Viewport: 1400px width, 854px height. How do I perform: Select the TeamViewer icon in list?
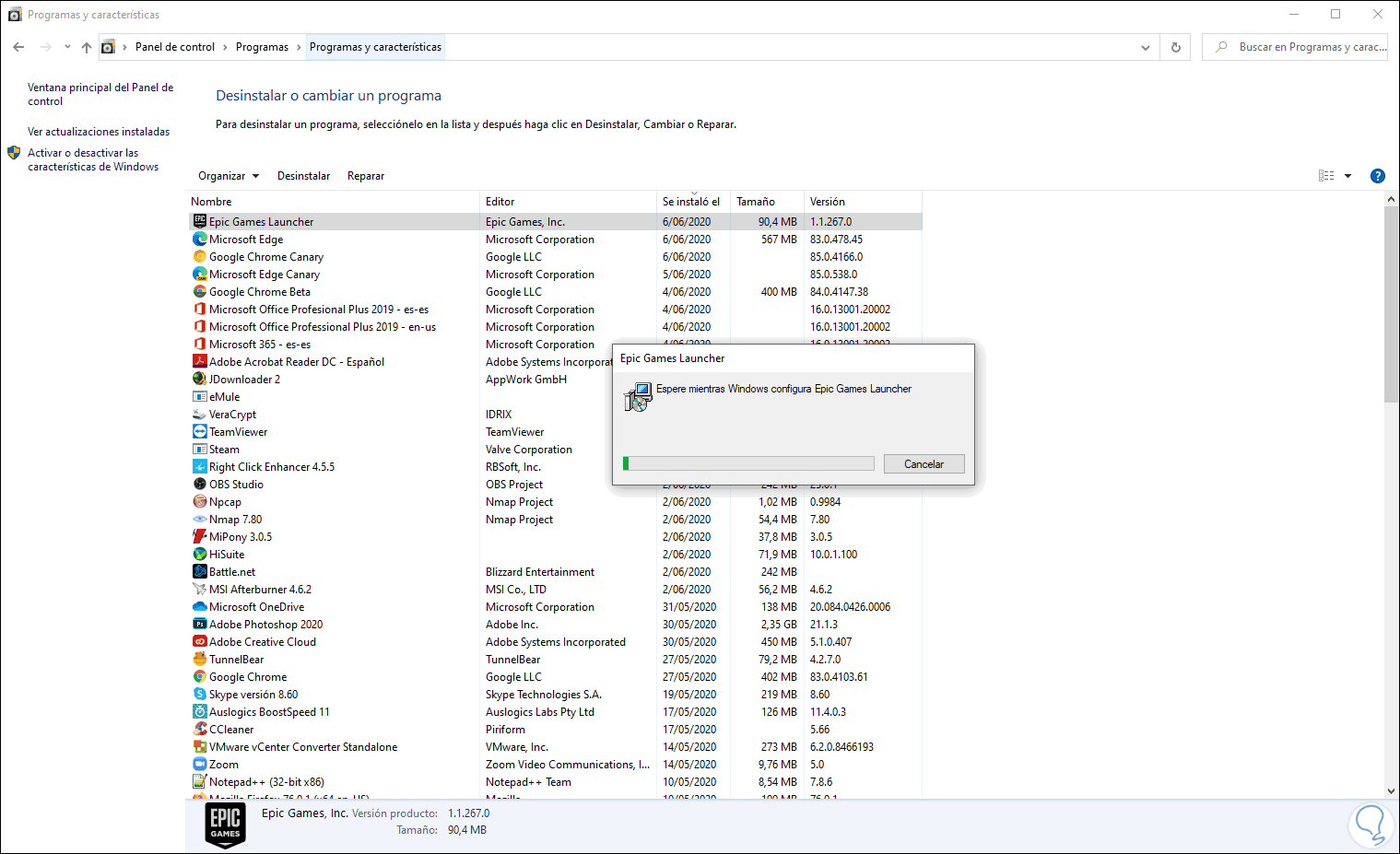point(199,432)
